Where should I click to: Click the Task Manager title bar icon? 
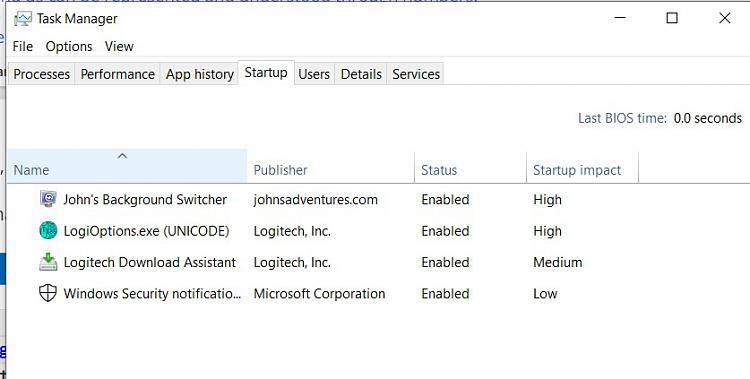(x=22, y=19)
